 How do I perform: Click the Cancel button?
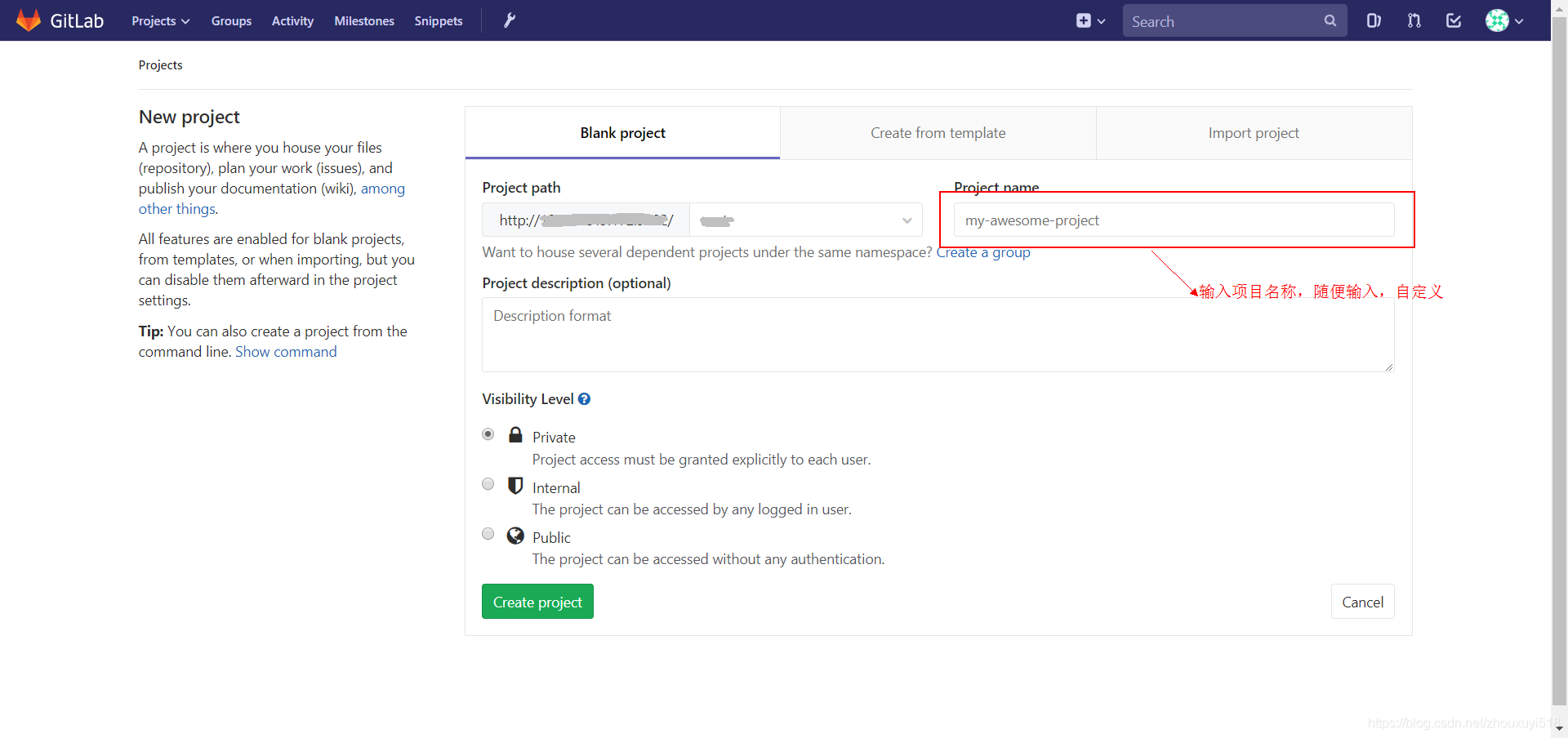[x=1363, y=602]
